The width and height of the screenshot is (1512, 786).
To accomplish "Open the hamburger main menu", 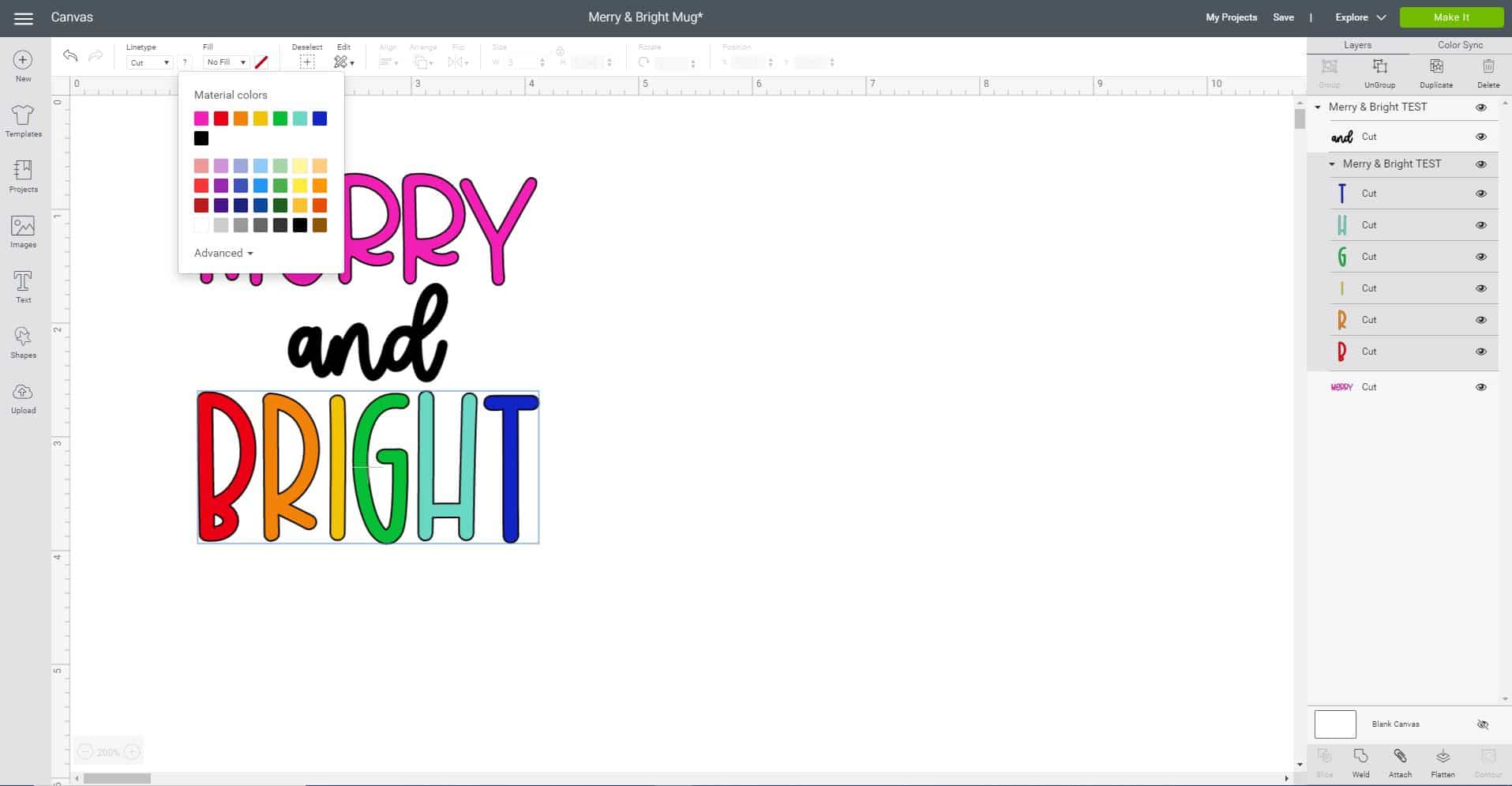I will coord(24,18).
